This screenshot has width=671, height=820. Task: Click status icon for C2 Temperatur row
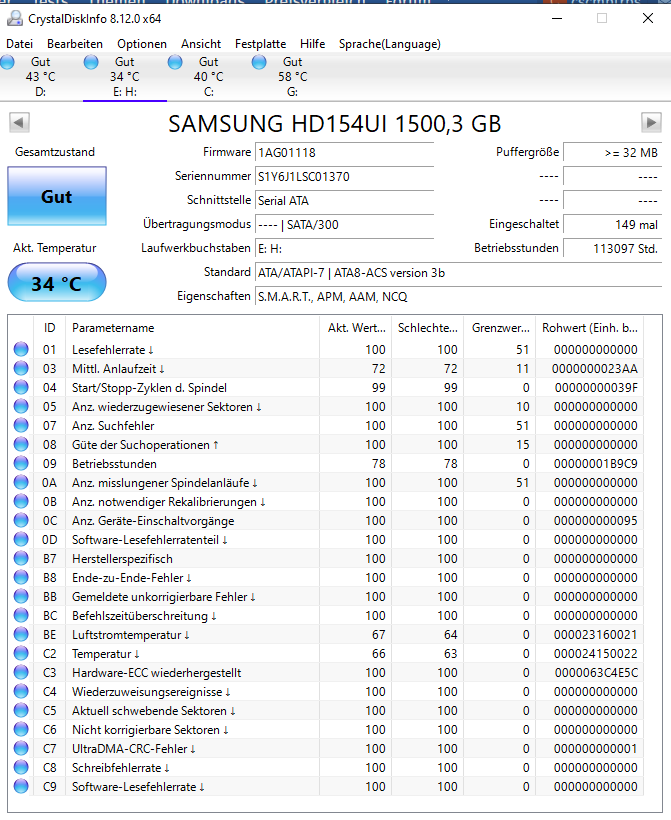coord(21,654)
